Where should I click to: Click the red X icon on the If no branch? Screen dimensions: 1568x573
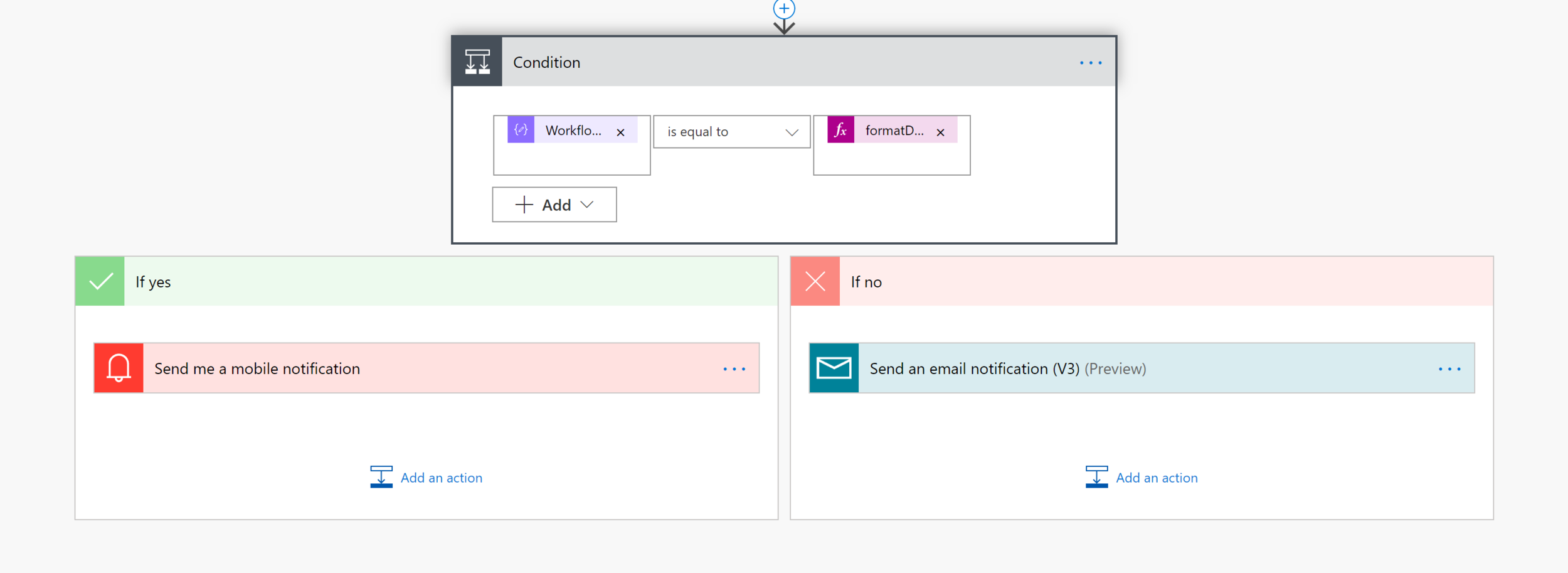[815, 281]
